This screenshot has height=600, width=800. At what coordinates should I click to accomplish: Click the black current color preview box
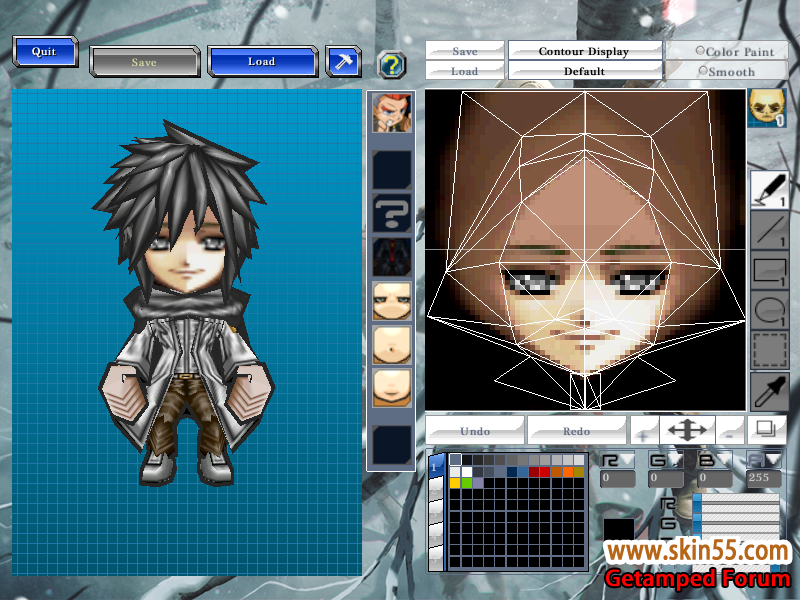(x=619, y=531)
